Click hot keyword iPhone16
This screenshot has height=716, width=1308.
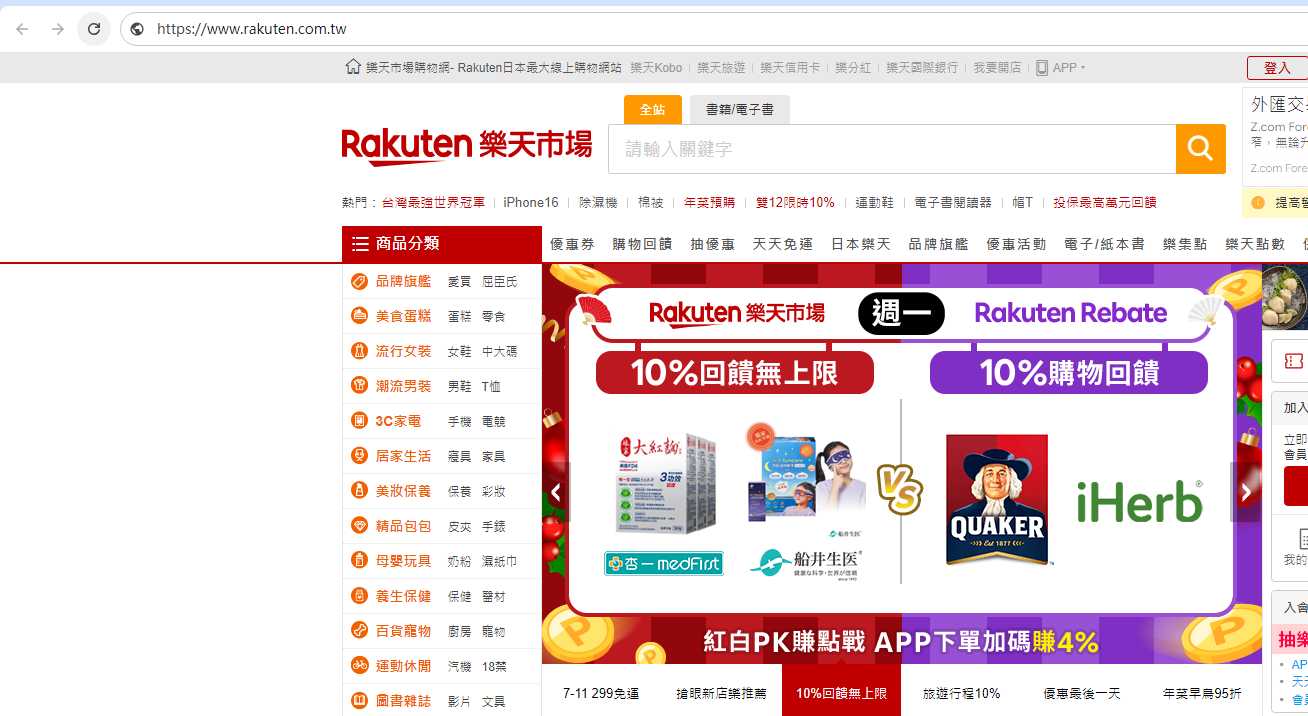531,202
